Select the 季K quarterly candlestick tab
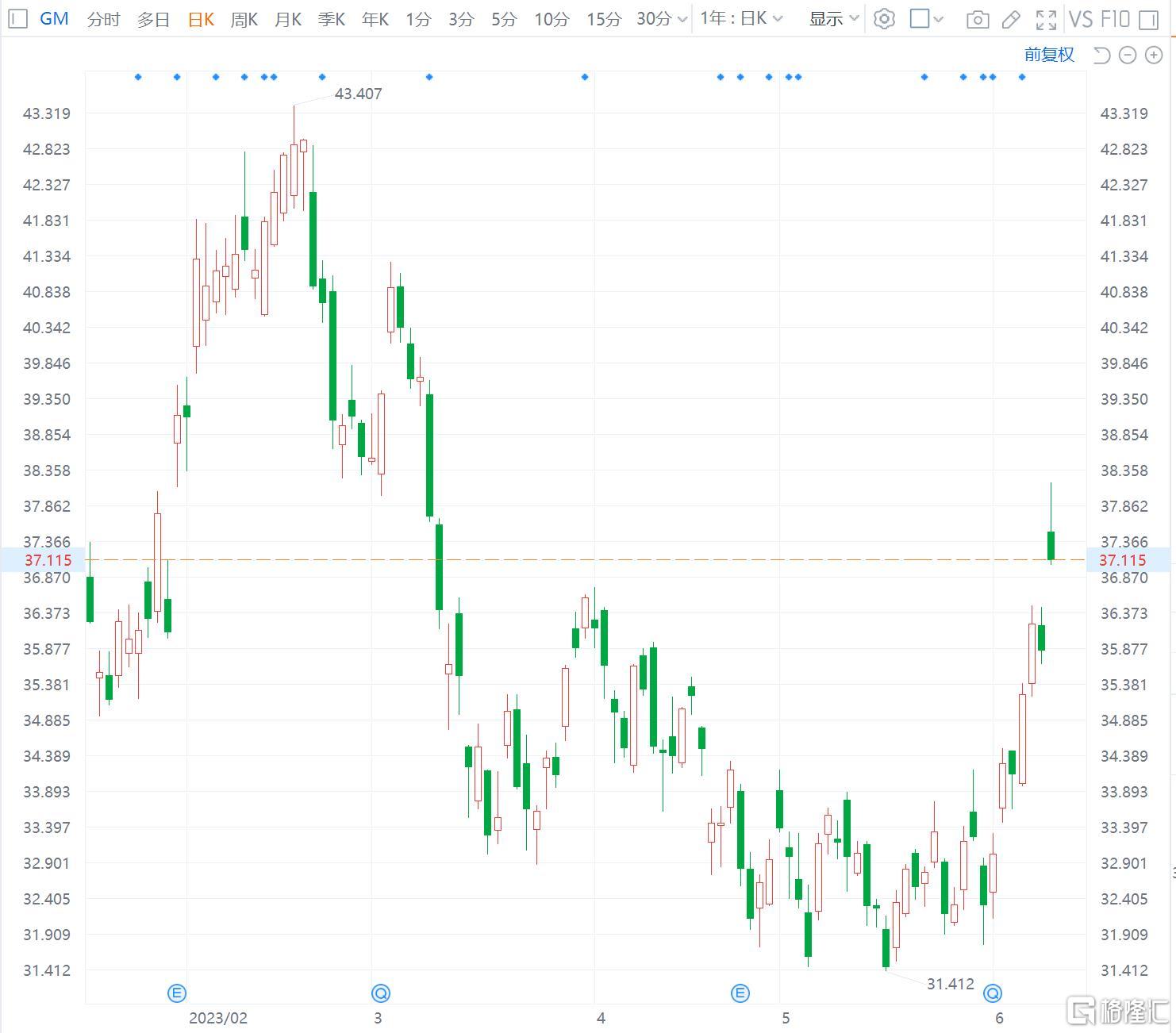 pos(332,19)
